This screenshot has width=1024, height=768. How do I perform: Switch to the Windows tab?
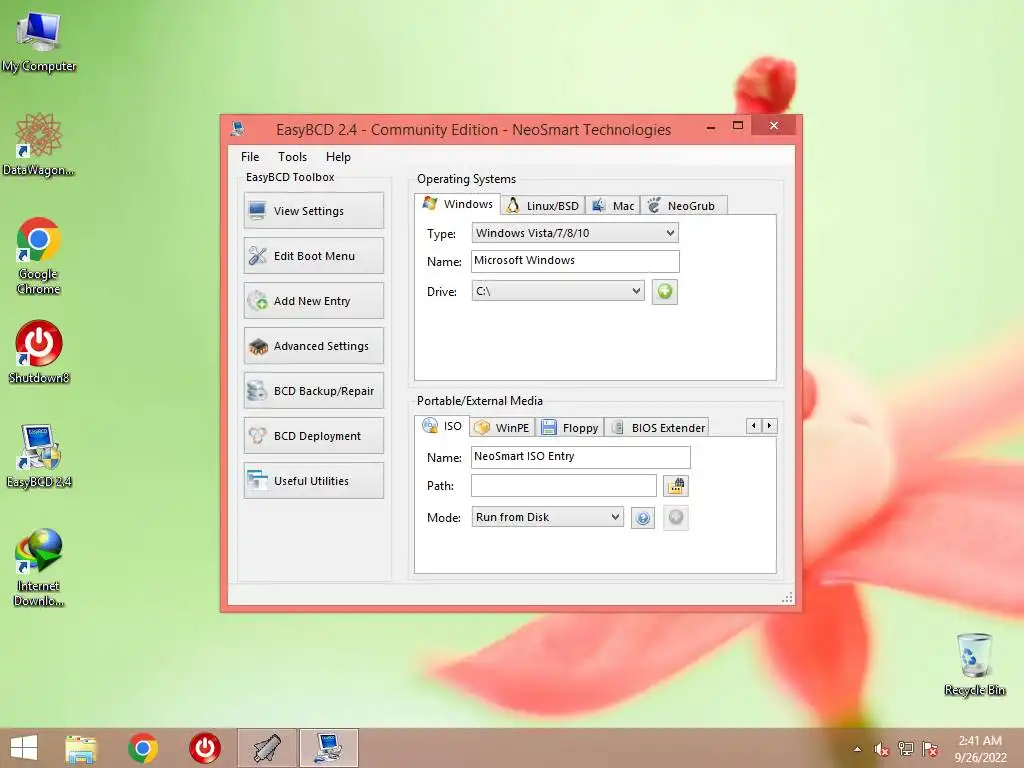(458, 204)
